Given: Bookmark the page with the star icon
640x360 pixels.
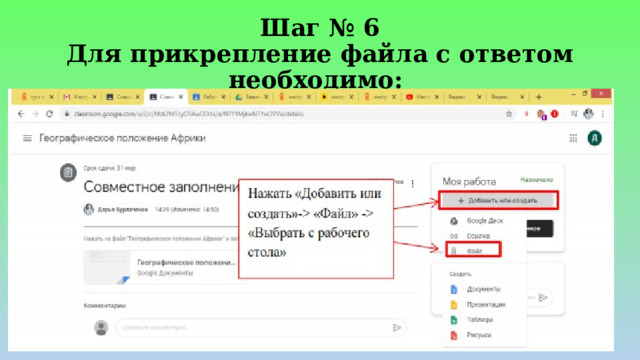Looking at the screenshot, I should point(509,114).
